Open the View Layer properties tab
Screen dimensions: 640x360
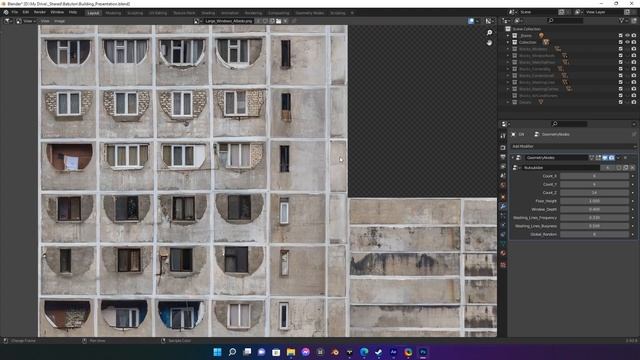point(503,166)
